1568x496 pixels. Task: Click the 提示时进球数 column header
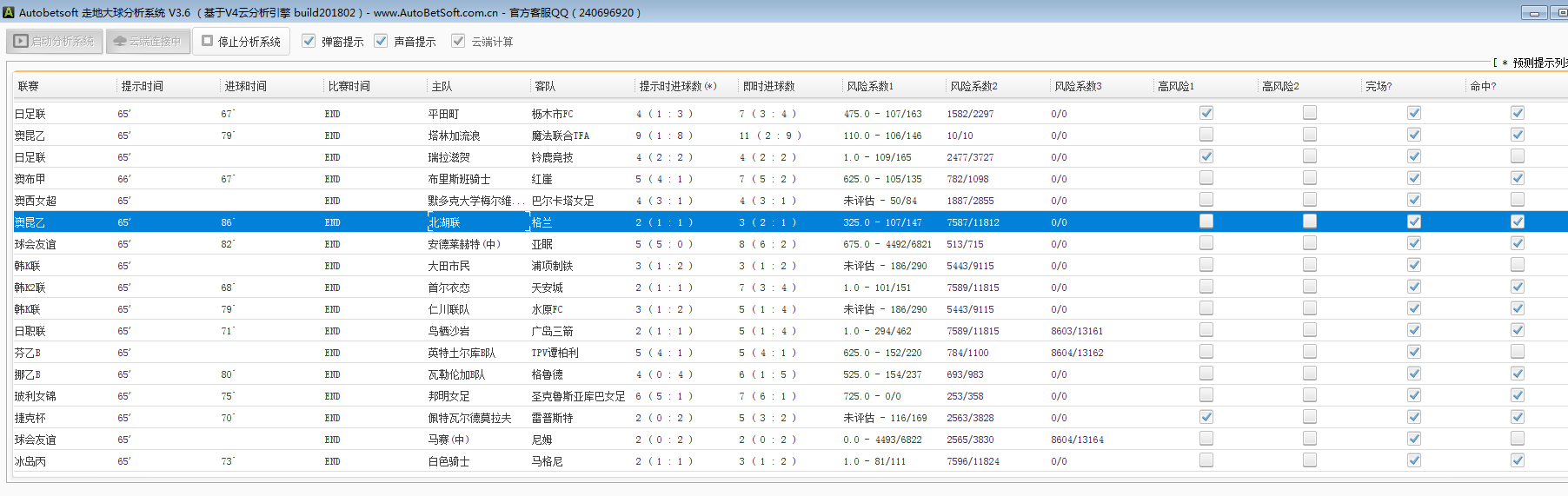click(678, 86)
